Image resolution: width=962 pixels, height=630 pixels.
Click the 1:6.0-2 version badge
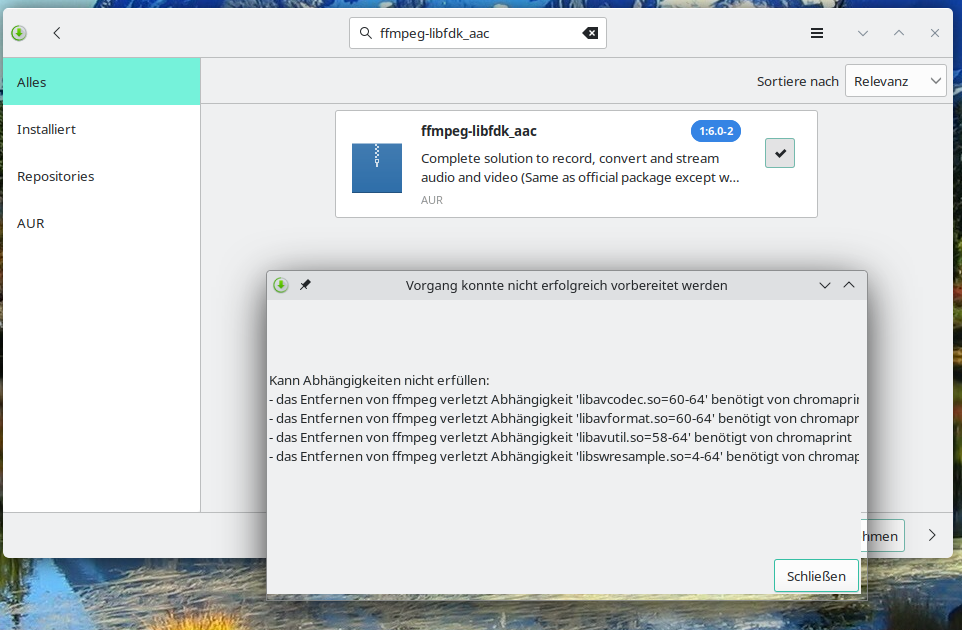(x=716, y=131)
